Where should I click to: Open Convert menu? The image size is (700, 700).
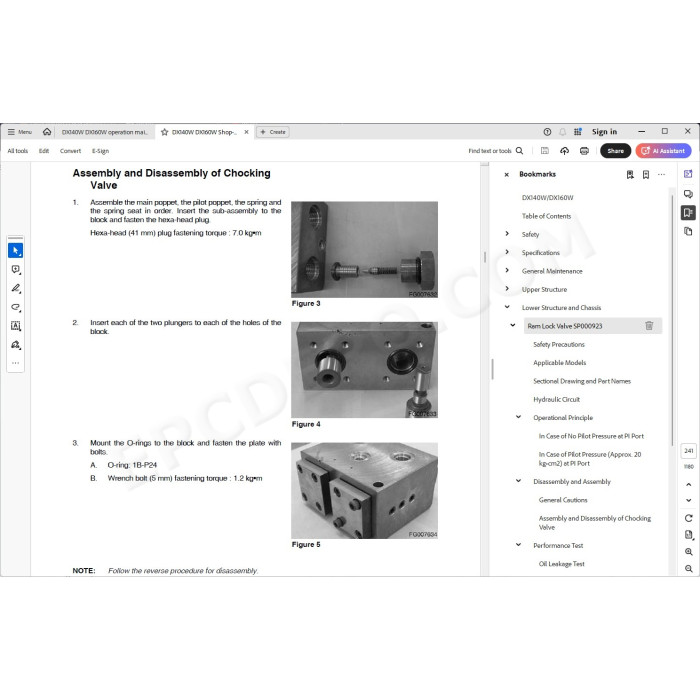click(x=71, y=151)
